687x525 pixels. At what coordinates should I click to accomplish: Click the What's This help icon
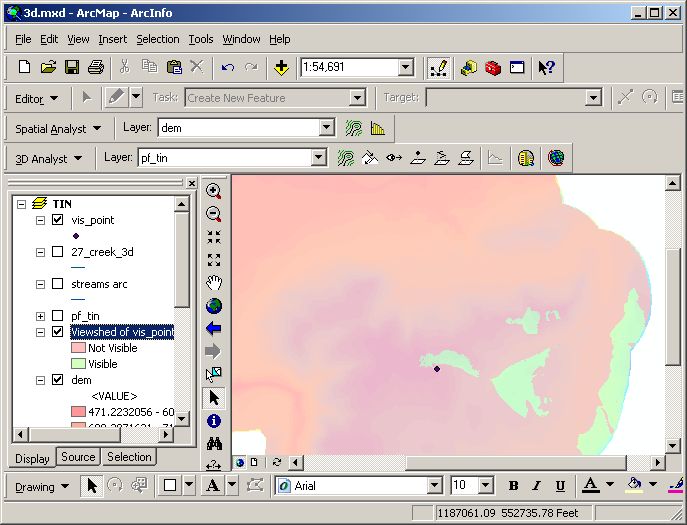pos(546,67)
